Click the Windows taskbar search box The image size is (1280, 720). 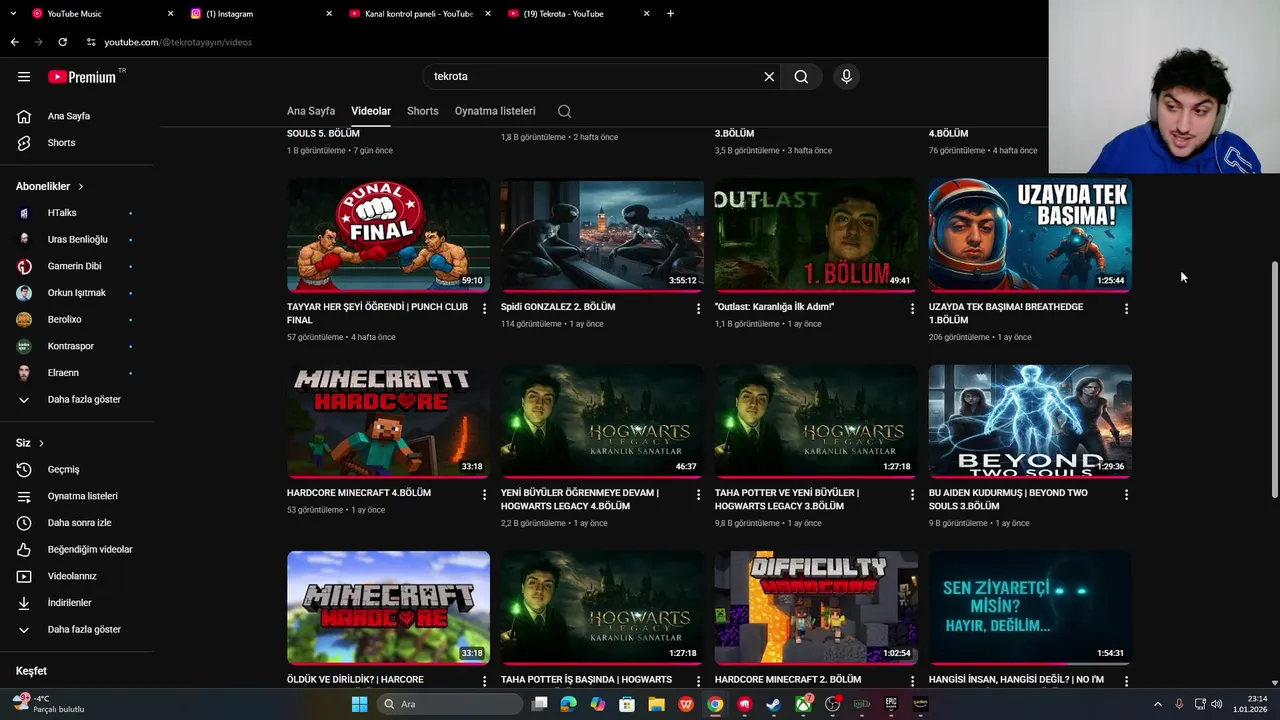coord(450,704)
